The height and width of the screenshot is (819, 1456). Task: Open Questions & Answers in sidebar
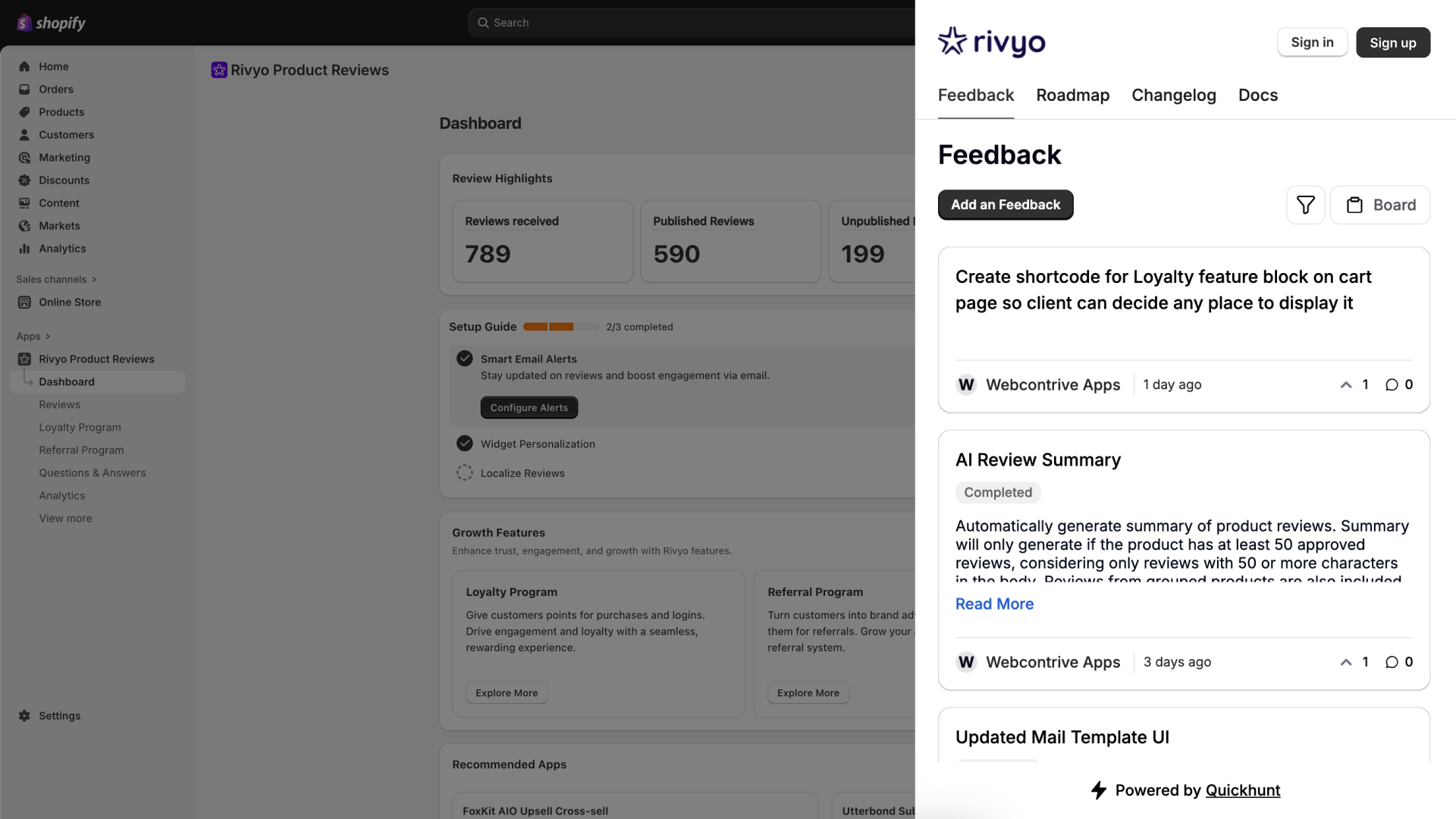point(92,473)
